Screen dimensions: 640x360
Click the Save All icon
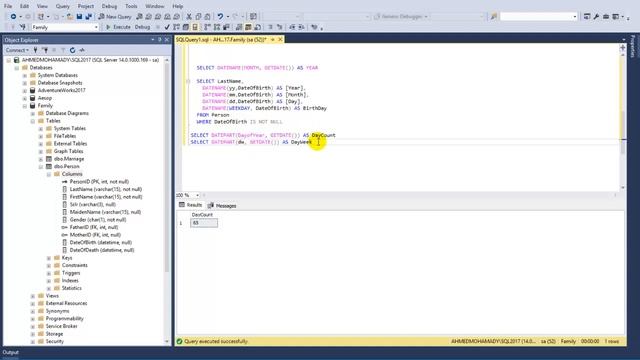pyautogui.click(x=89, y=16)
